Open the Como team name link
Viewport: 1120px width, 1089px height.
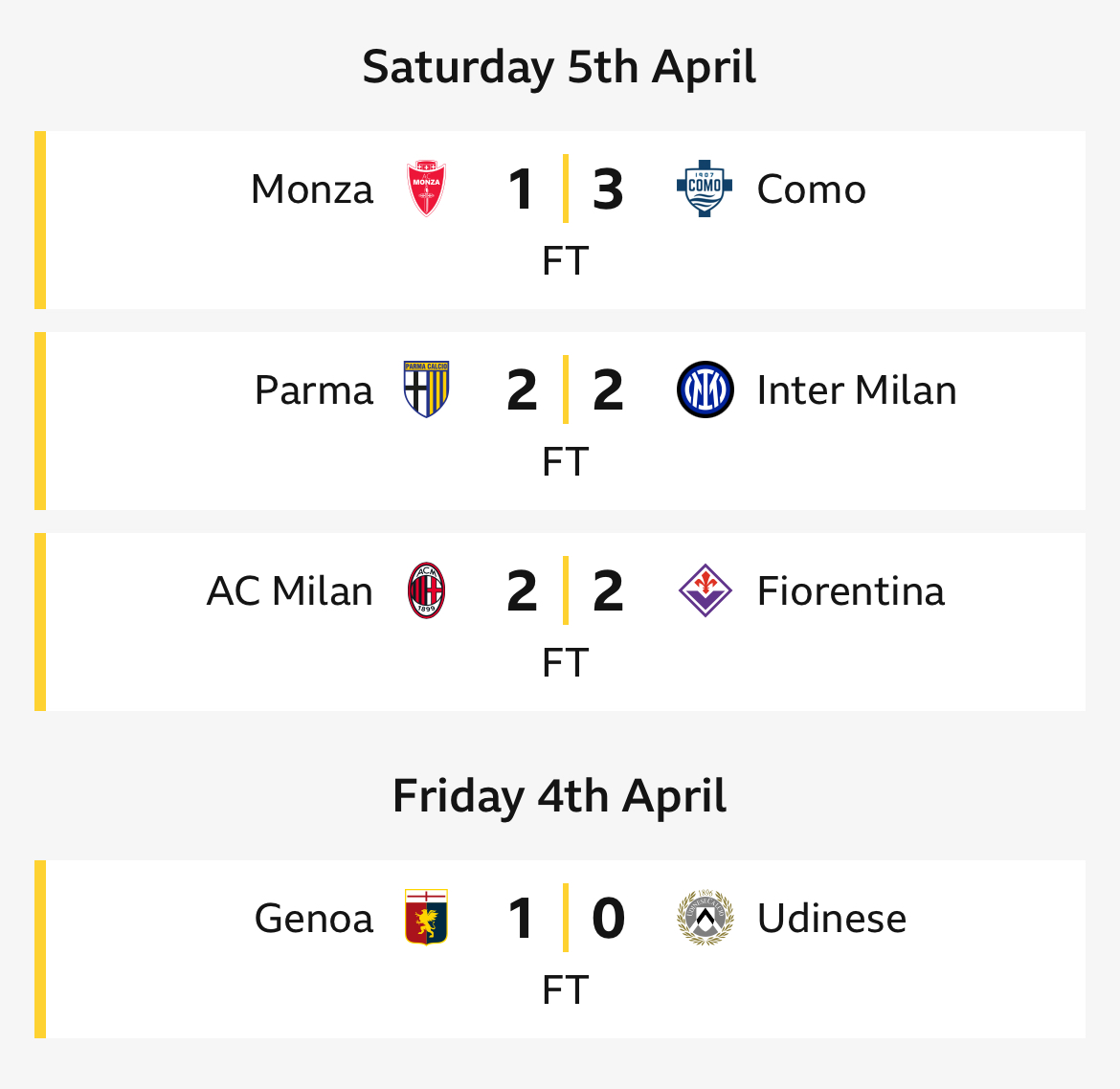tap(812, 189)
